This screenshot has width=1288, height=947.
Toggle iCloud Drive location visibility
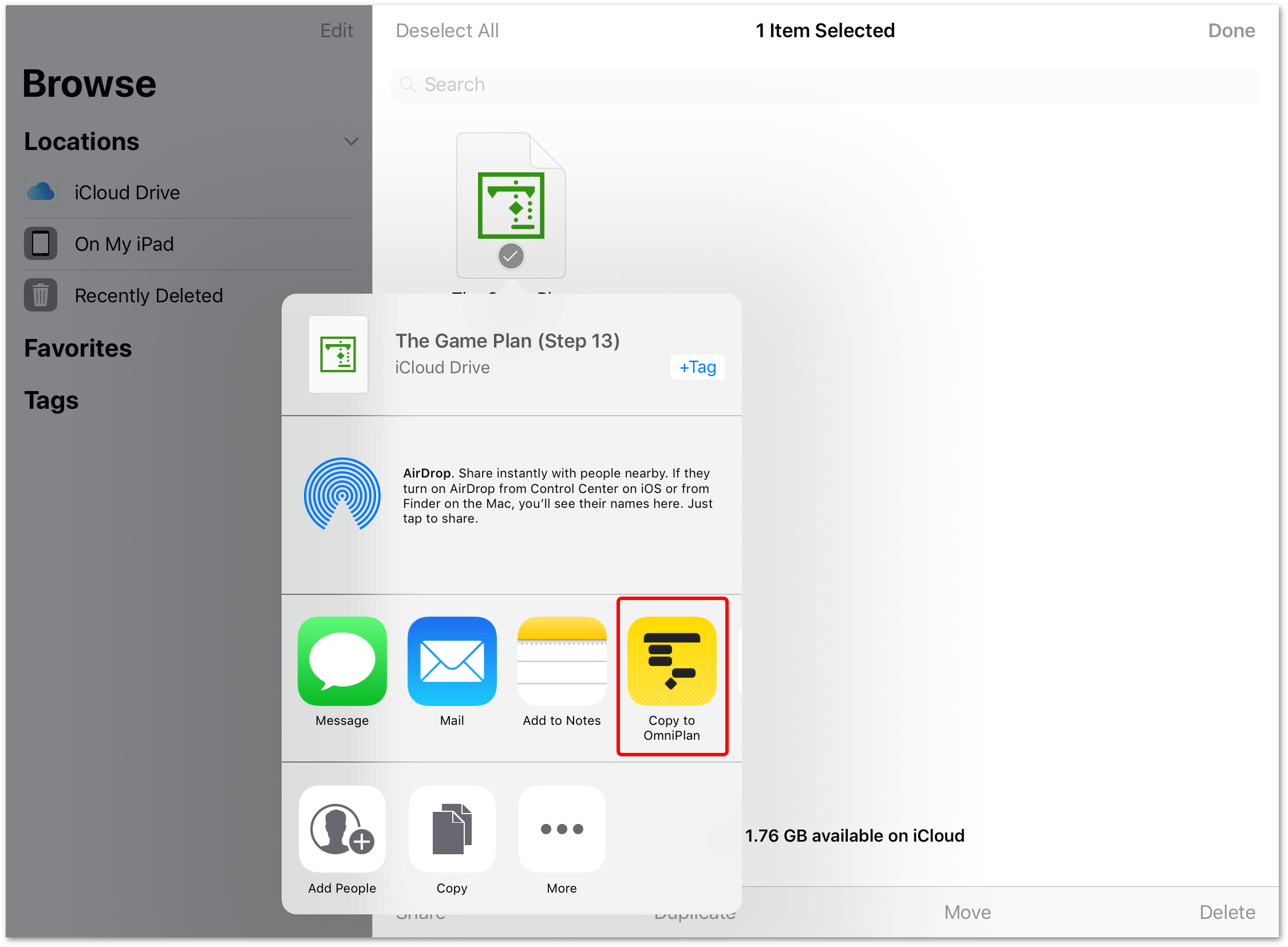click(354, 141)
